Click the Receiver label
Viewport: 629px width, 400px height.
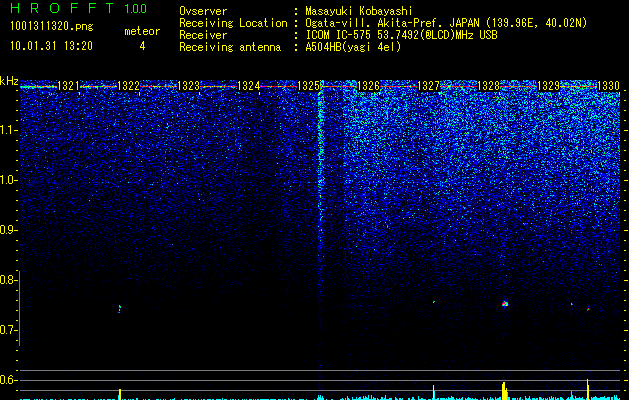coord(203,35)
